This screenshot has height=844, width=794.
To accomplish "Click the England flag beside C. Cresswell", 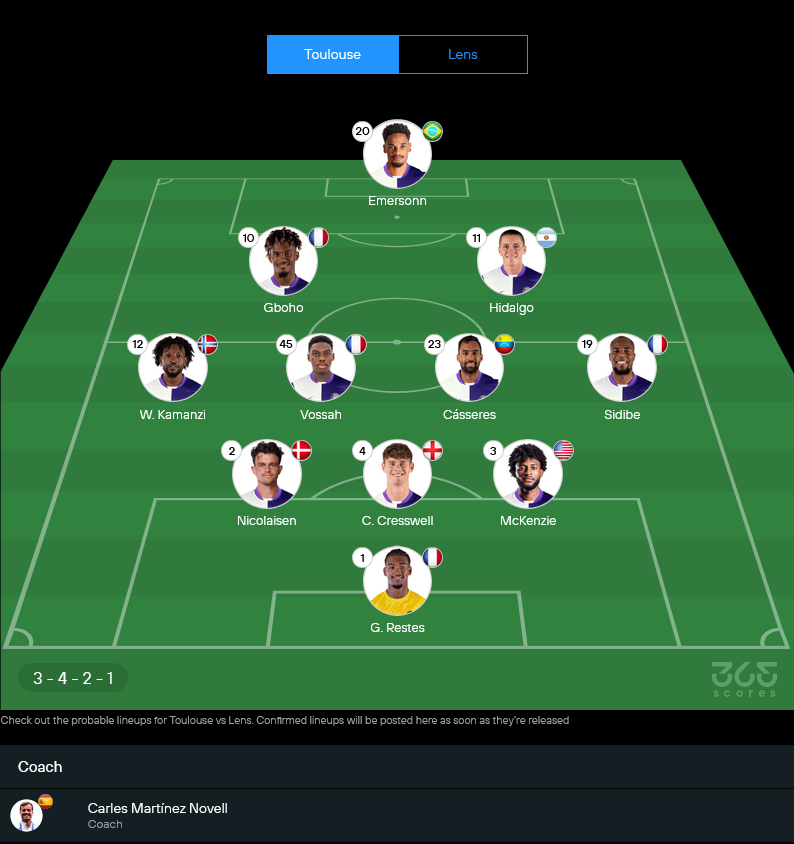I will [432, 450].
